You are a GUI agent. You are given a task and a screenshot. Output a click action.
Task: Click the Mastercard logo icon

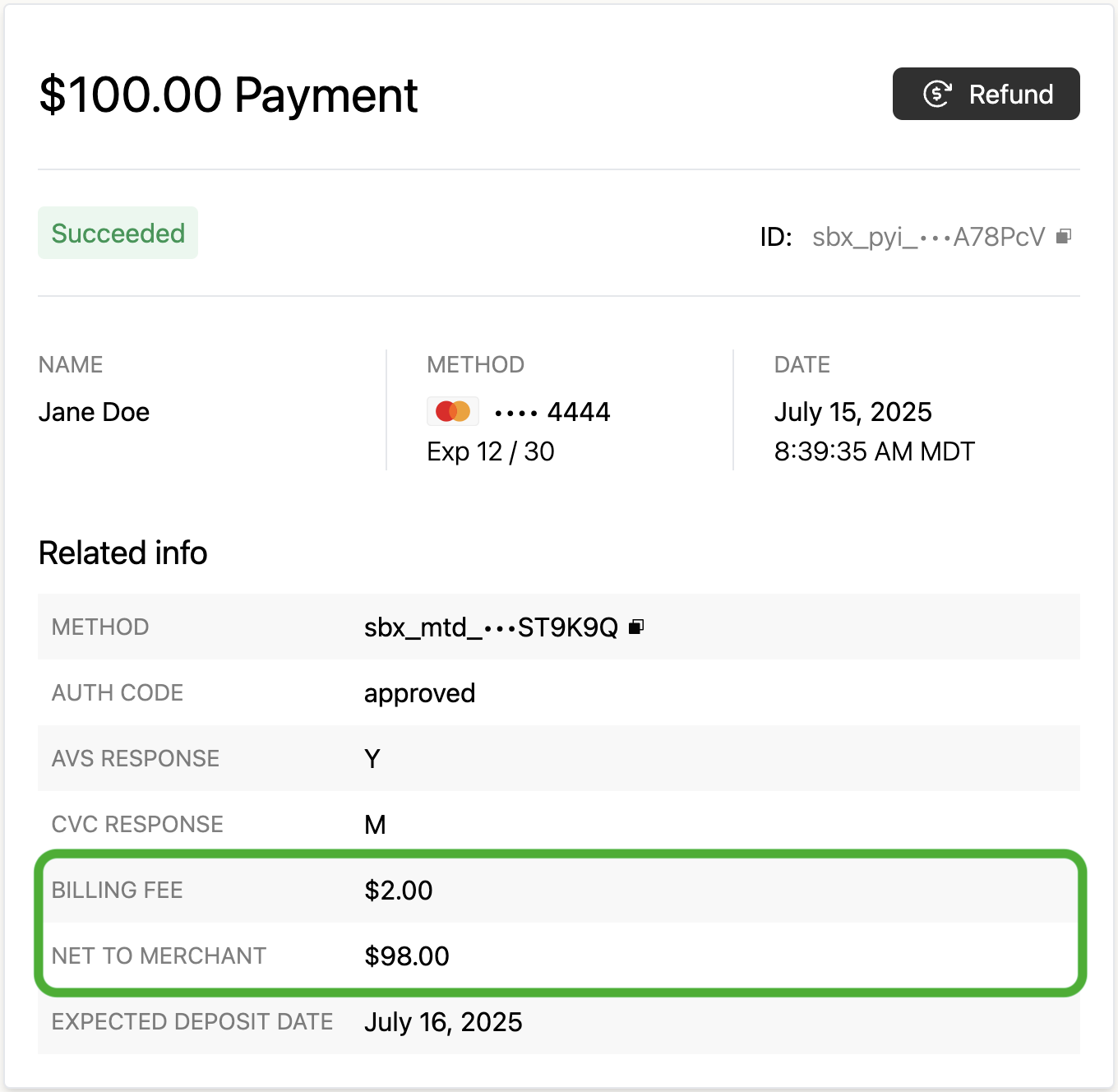click(x=453, y=411)
